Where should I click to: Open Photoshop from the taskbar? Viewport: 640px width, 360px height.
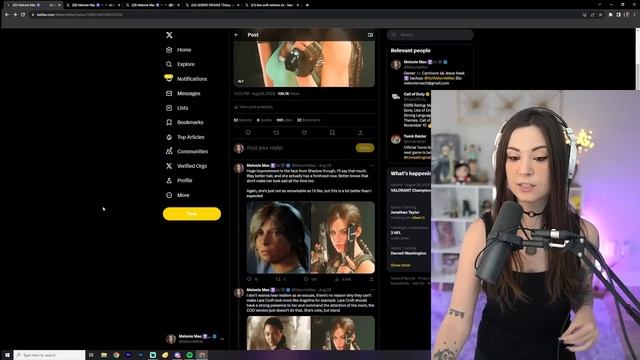[x=140, y=355]
